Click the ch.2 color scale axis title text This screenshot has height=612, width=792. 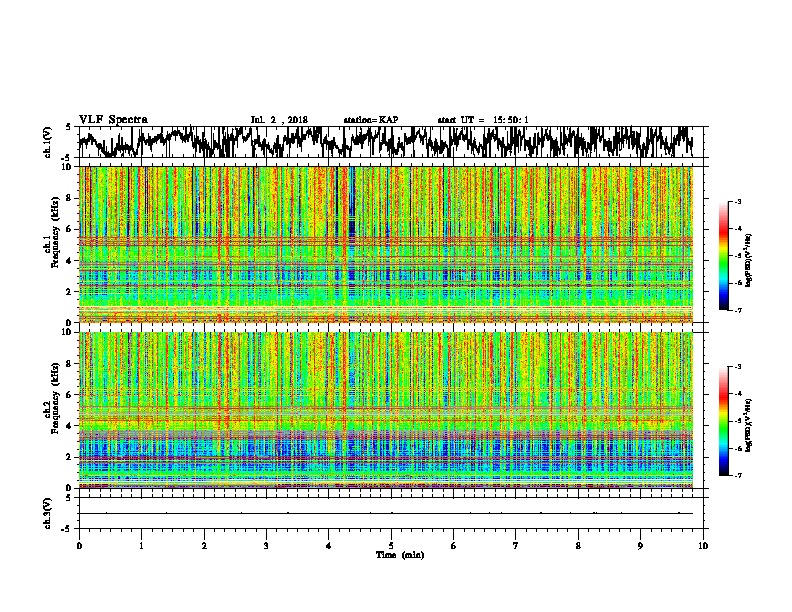(749, 425)
